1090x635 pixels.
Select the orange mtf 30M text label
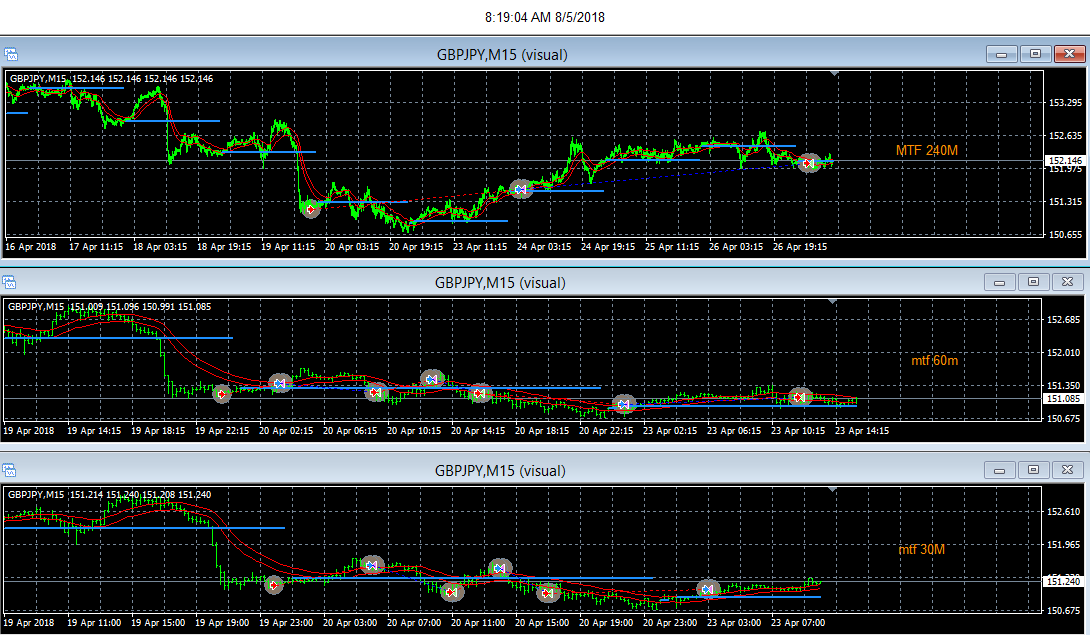(x=921, y=549)
